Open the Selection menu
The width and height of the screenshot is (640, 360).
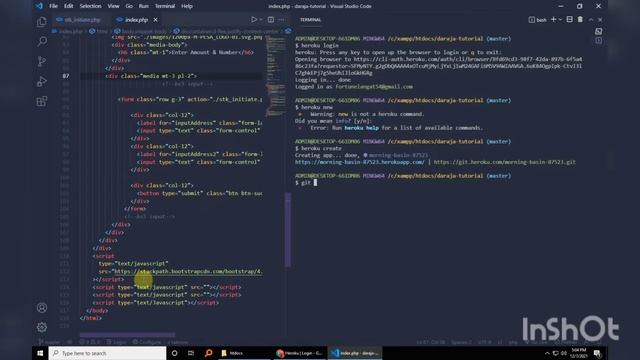point(91,6)
